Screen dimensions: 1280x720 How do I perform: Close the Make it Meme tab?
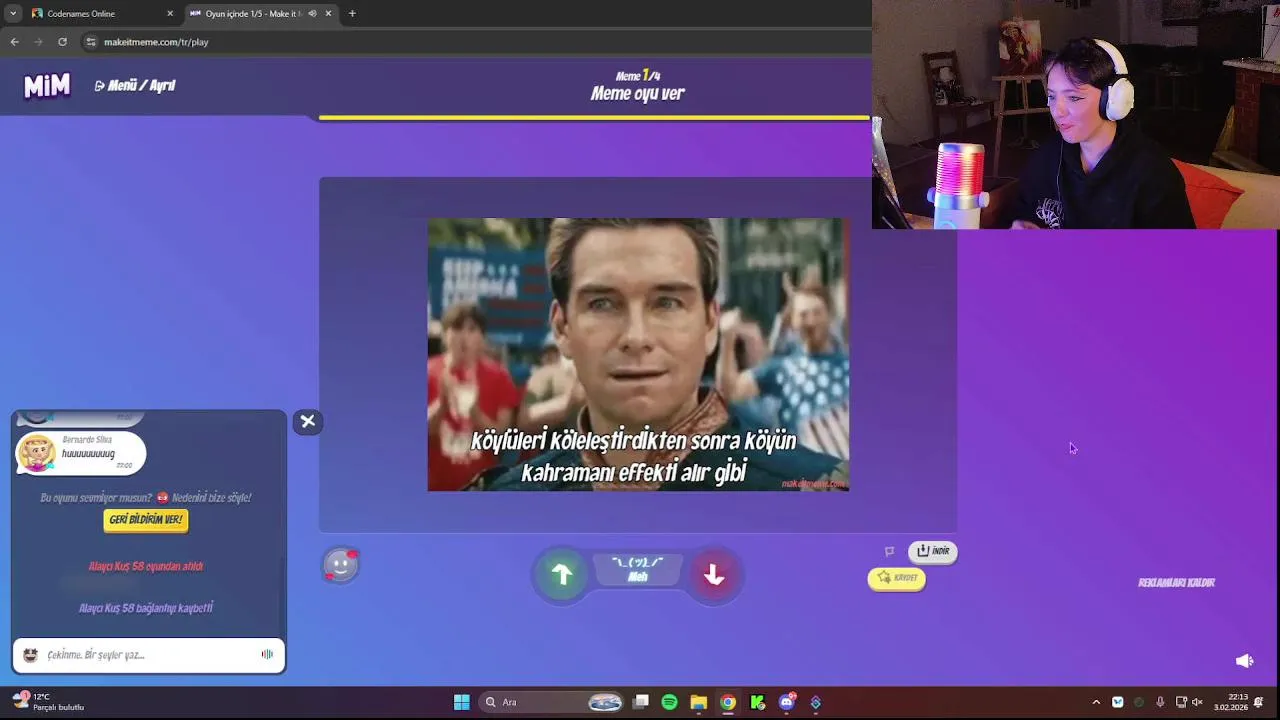[328, 13]
